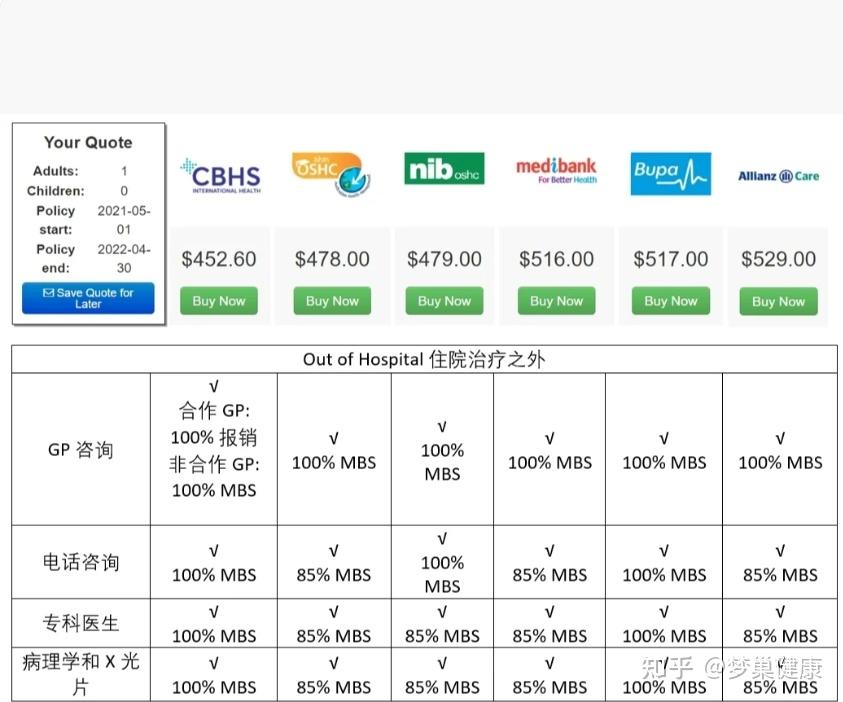Click Buy Now under $452.60
843x702 pixels.
[x=219, y=301]
